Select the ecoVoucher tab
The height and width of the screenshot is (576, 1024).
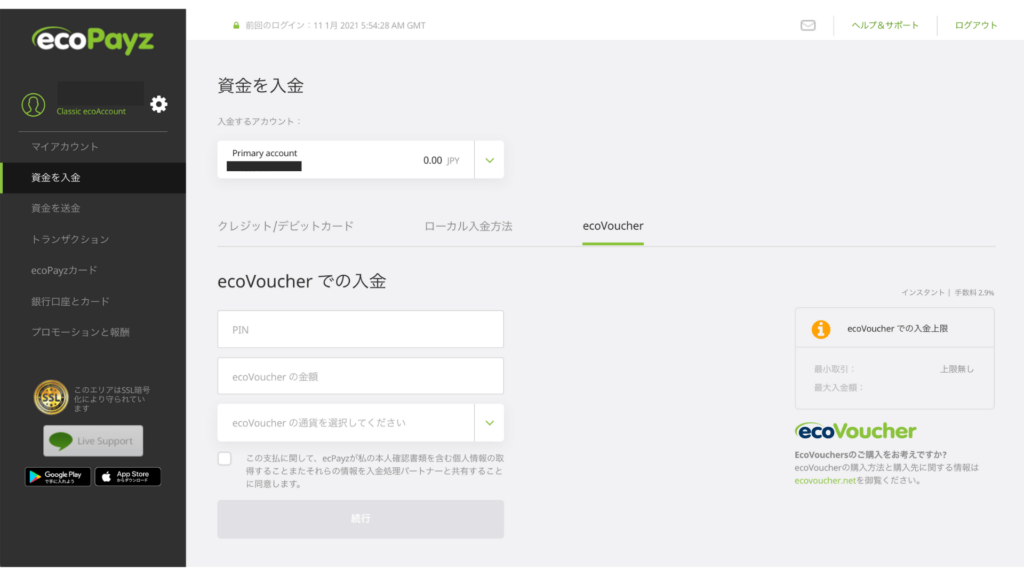613,226
